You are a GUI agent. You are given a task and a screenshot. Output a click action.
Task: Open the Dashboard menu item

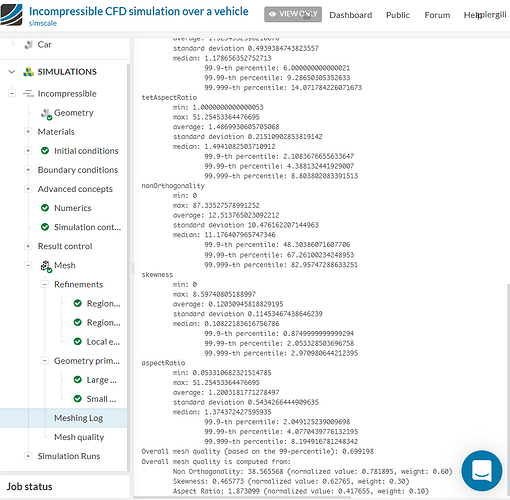point(351,15)
